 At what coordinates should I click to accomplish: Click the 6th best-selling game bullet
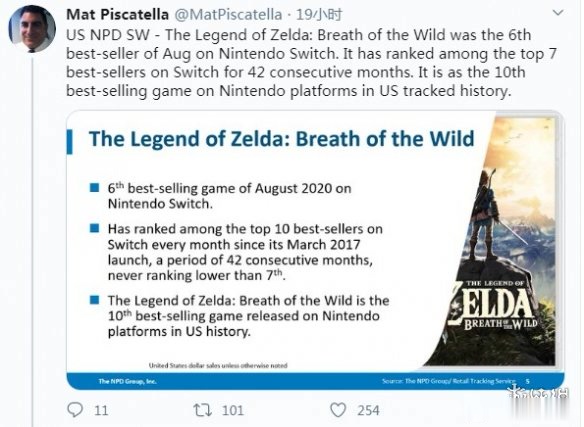click(229, 196)
